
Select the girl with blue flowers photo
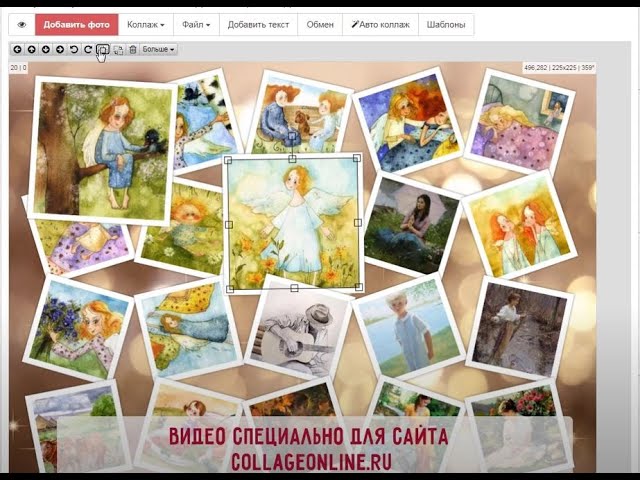point(78,329)
